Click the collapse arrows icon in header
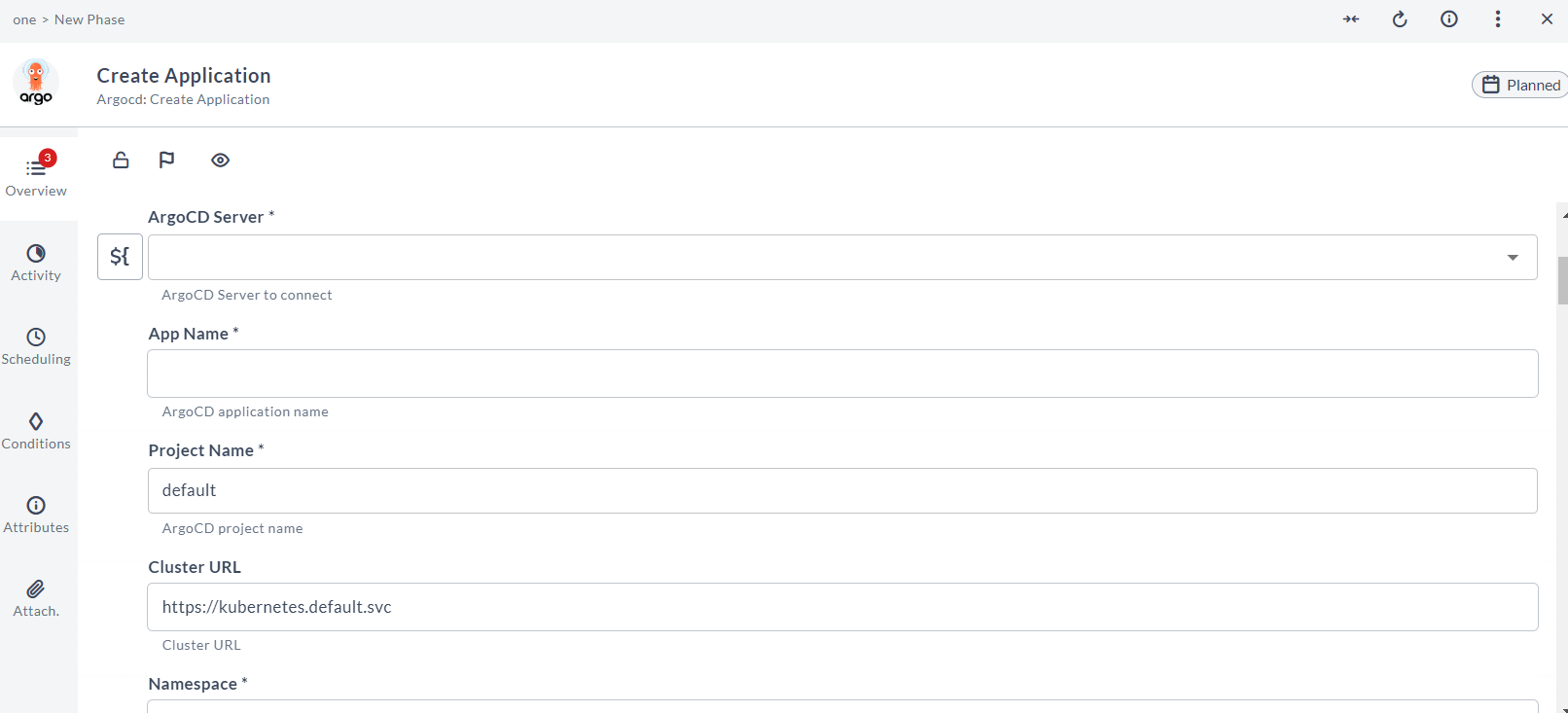The width and height of the screenshot is (1568, 713). 1351,19
